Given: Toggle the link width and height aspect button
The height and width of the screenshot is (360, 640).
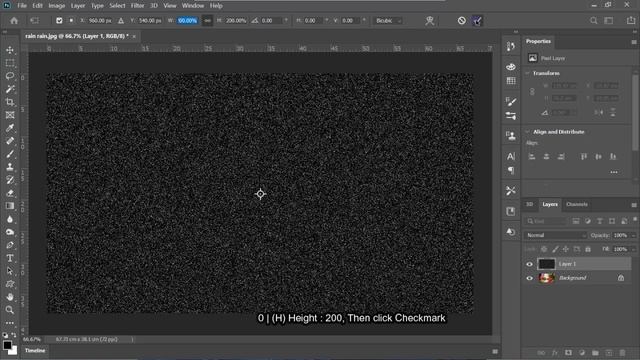Looking at the screenshot, I should pyautogui.click(x=207, y=20).
